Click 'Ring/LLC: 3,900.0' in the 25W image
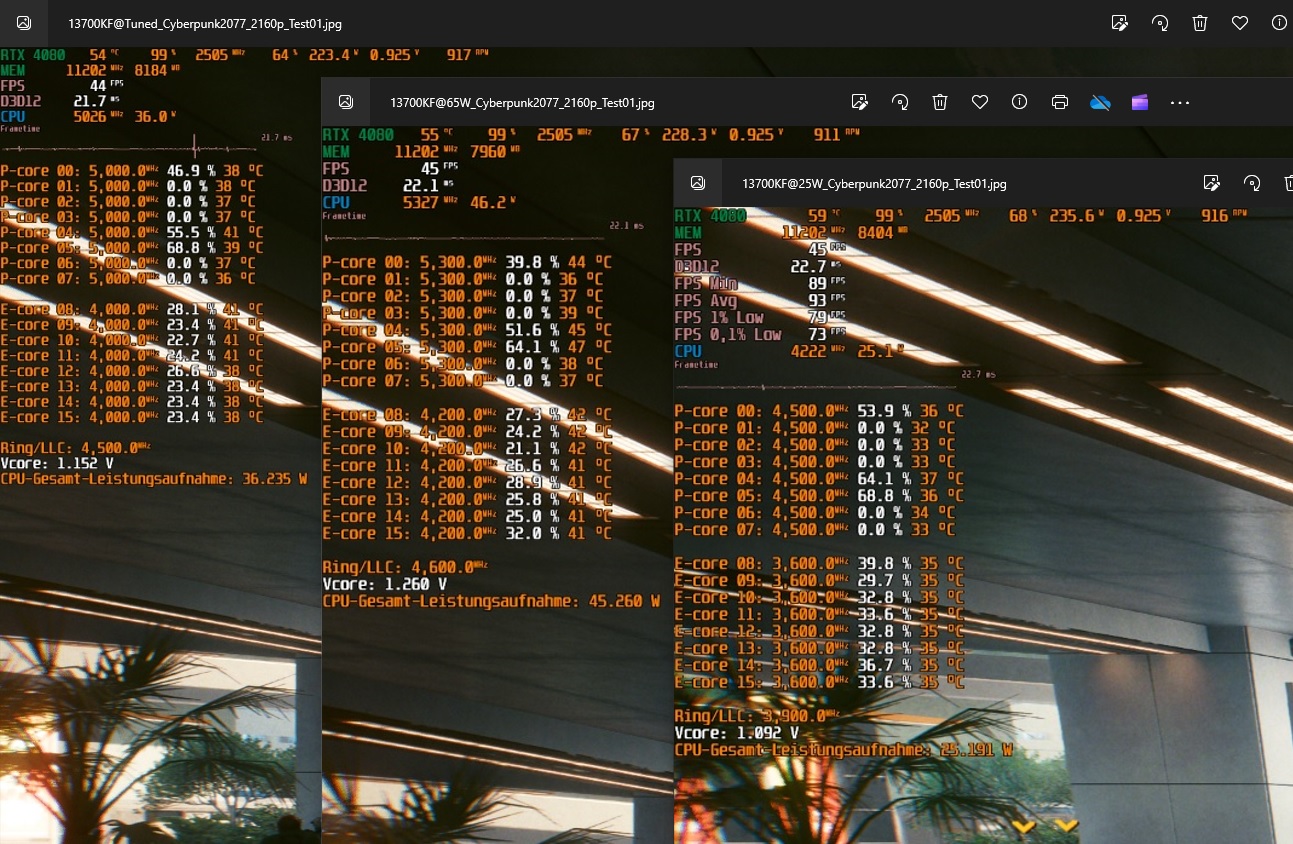 pyautogui.click(x=758, y=716)
